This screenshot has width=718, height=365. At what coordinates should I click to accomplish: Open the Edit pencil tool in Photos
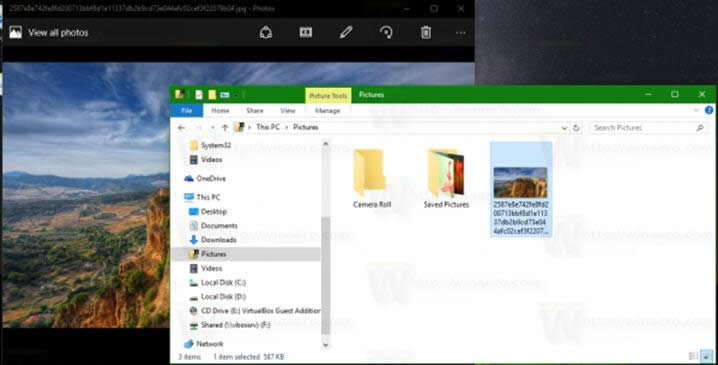(346, 32)
